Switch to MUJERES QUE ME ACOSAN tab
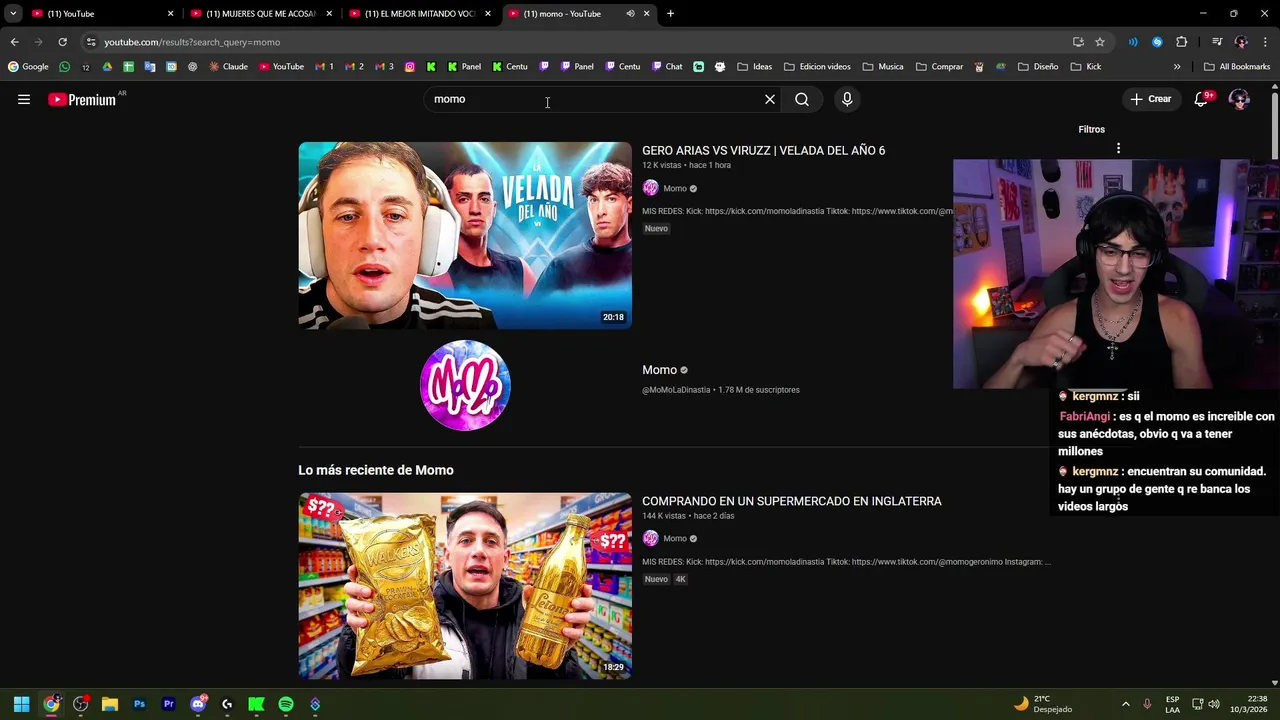The height and width of the screenshot is (720, 1280). (x=260, y=14)
